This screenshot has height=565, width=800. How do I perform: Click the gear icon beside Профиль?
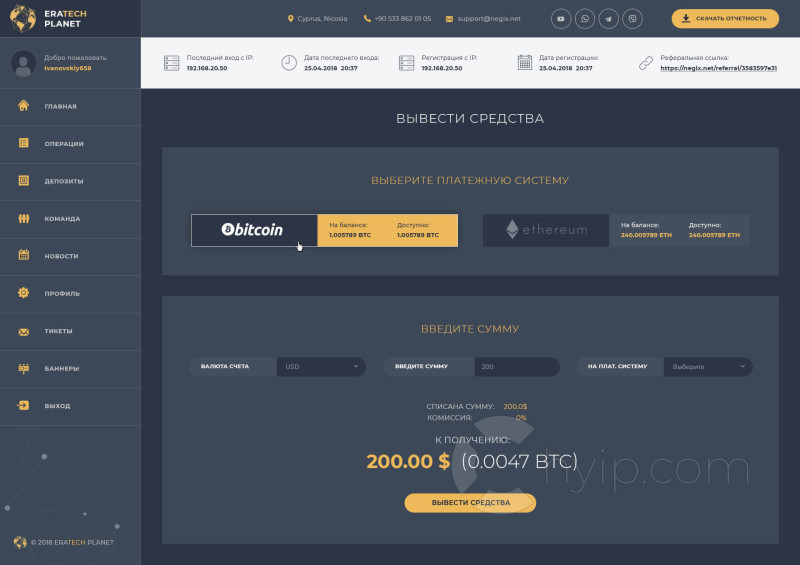click(23, 293)
